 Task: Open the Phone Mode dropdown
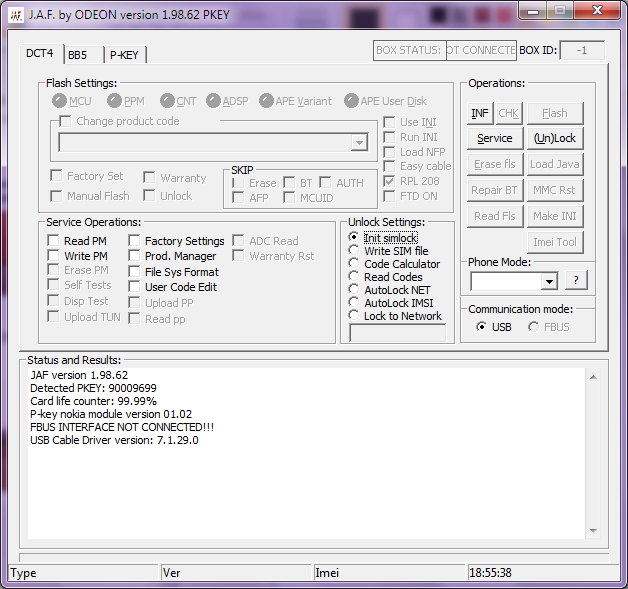(550, 281)
